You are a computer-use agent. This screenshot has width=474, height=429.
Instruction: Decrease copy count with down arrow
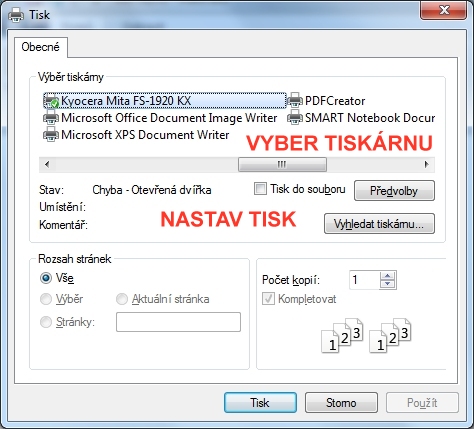tap(387, 284)
